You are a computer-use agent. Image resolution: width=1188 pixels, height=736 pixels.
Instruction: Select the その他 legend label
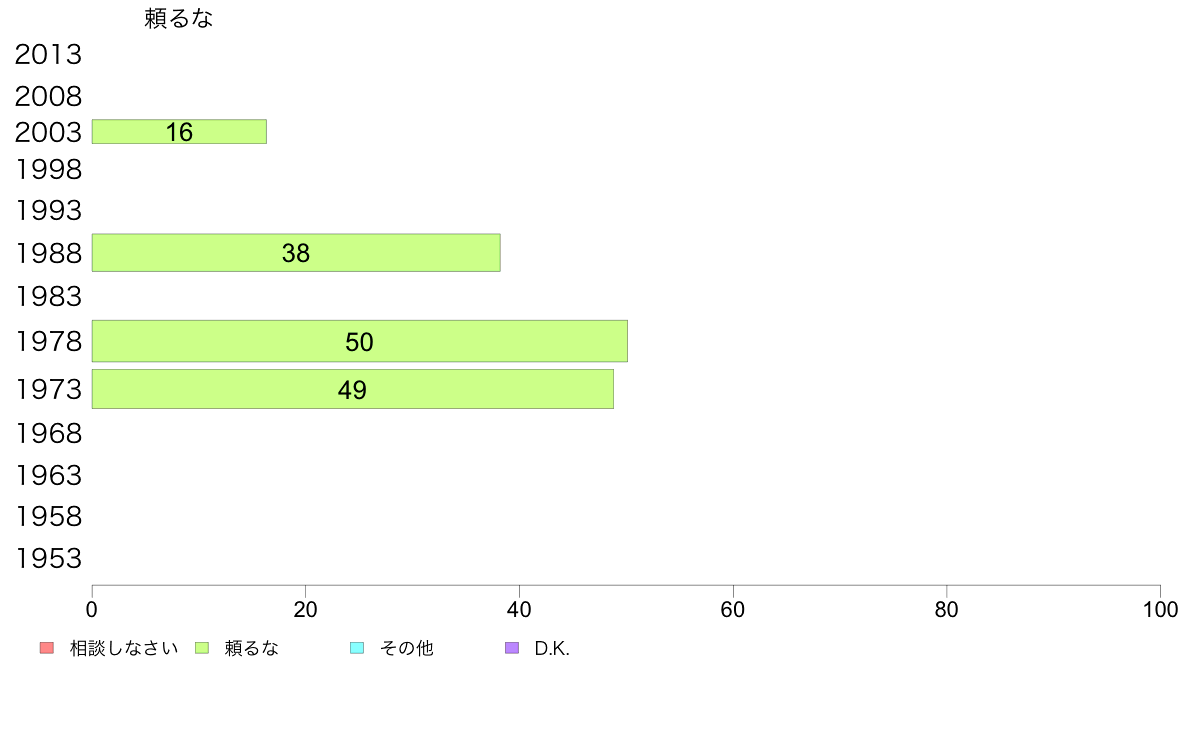[406, 648]
